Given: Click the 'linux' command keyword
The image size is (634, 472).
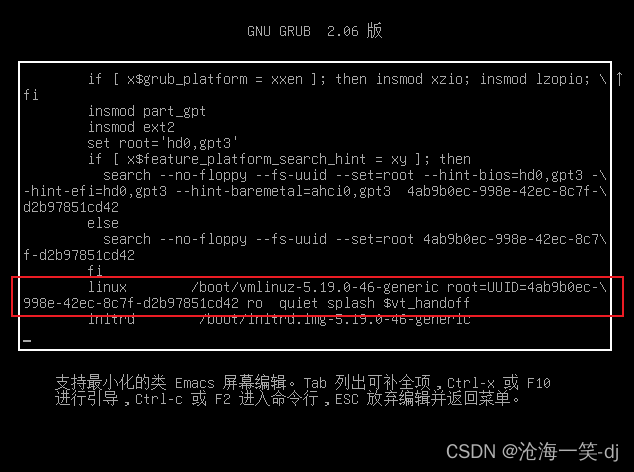Looking at the screenshot, I should [x=107, y=287].
